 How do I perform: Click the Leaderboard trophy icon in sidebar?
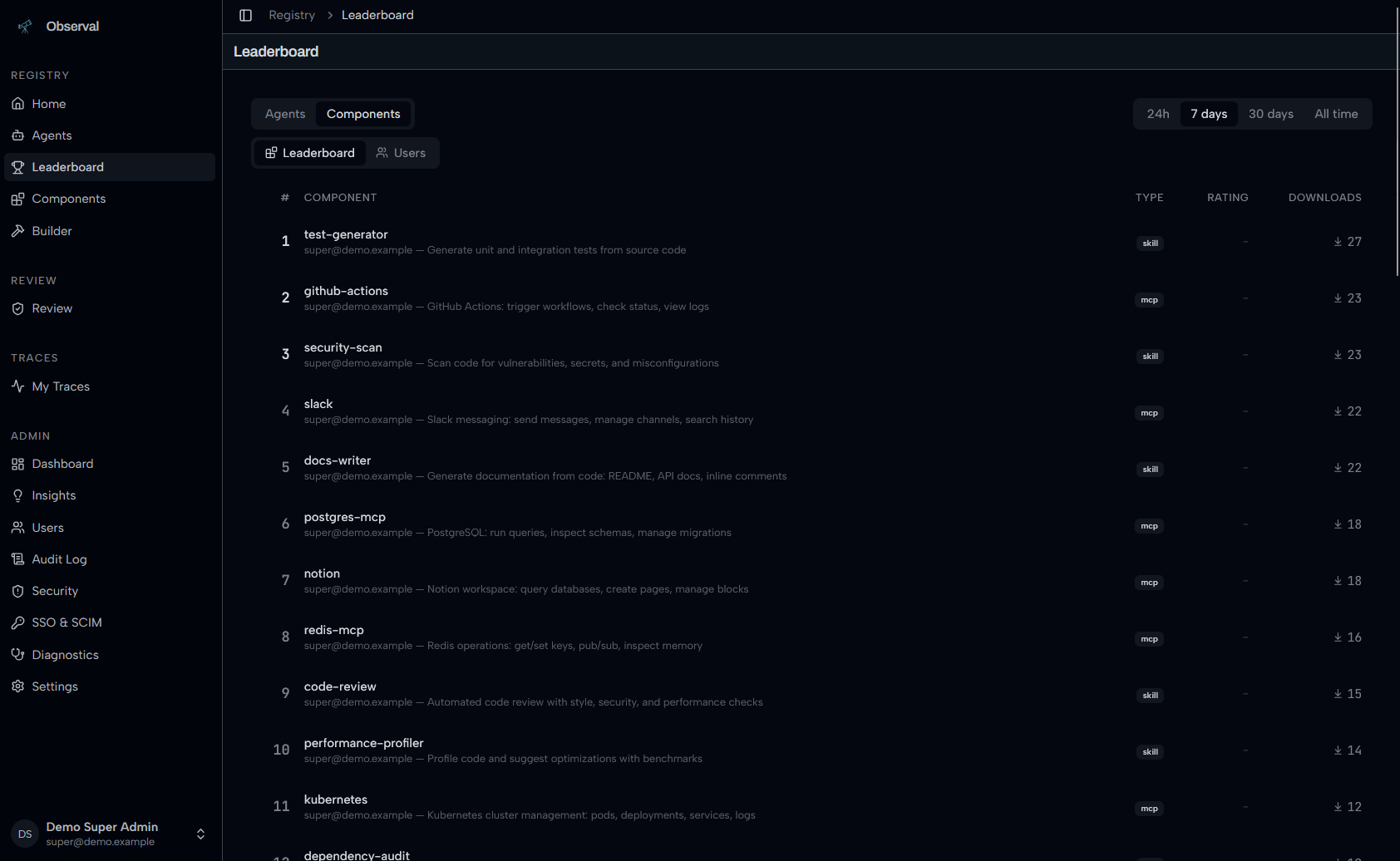coord(17,167)
